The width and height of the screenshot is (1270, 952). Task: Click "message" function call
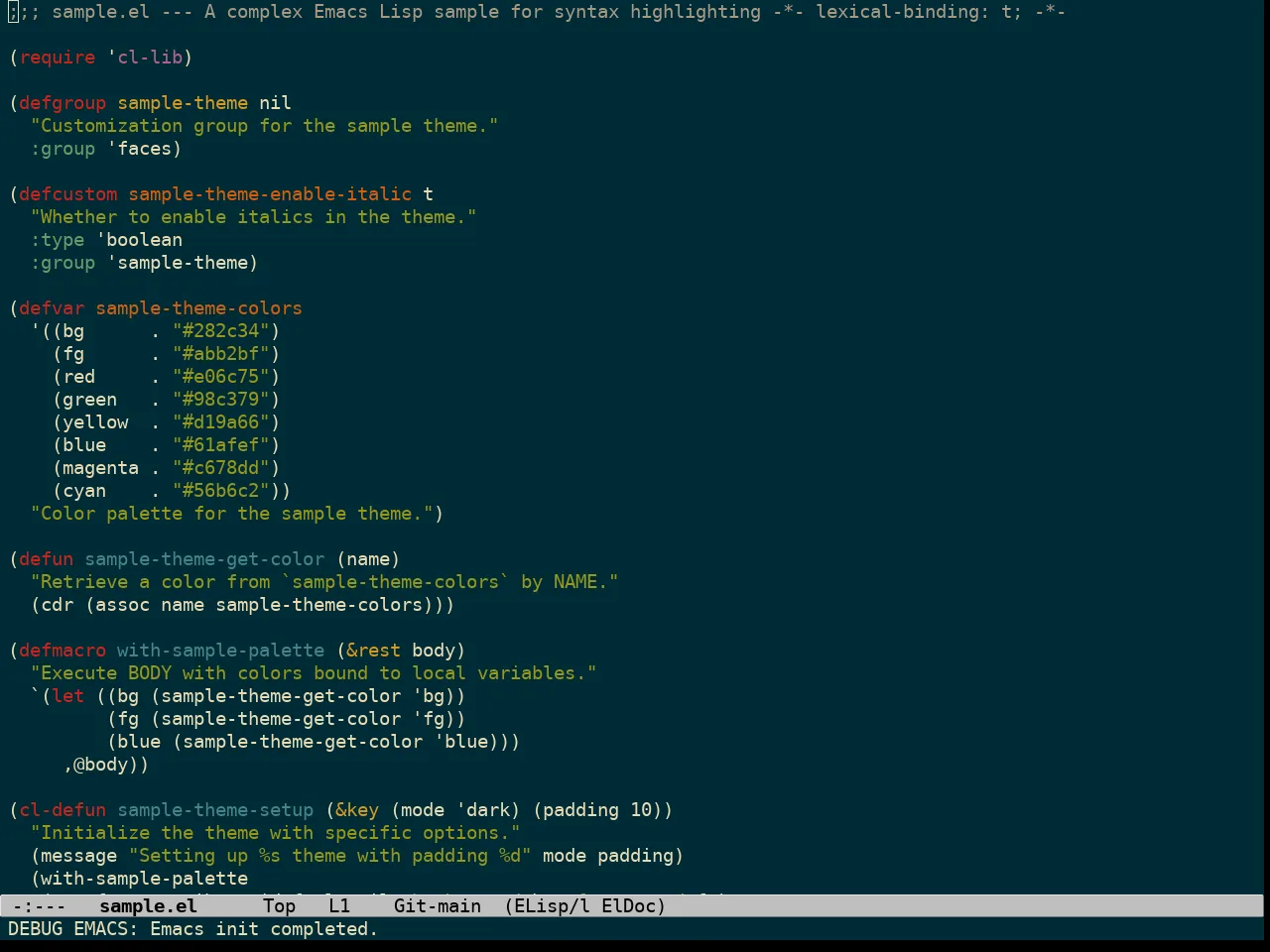[79, 856]
